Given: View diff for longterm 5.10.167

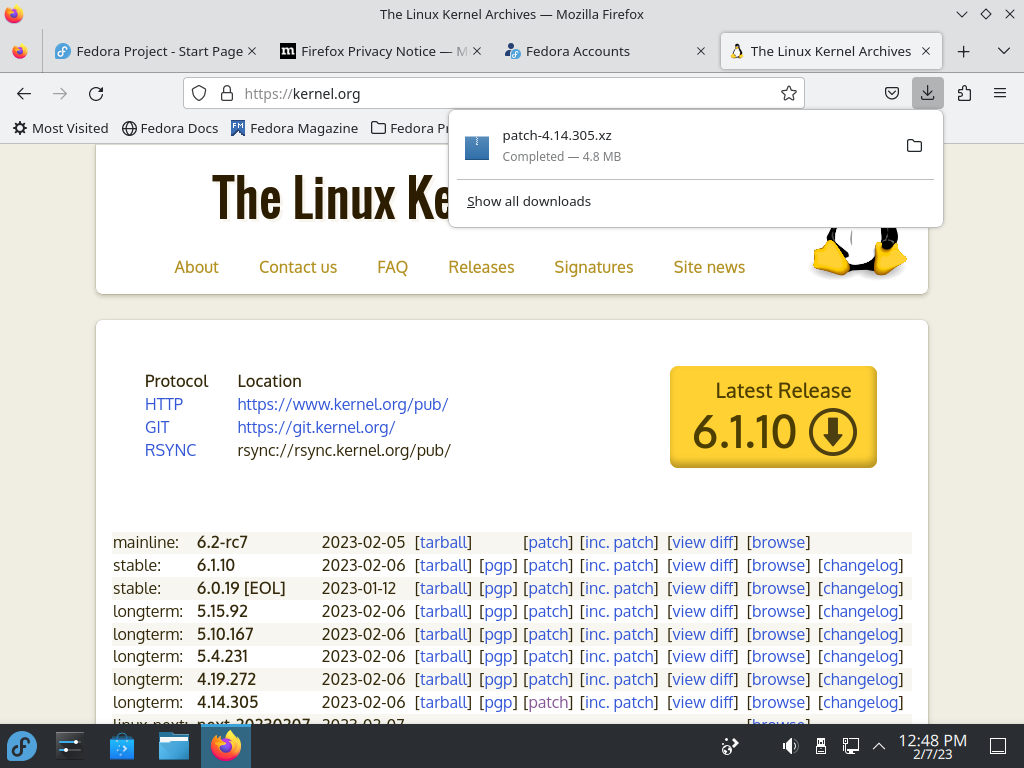Looking at the screenshot, I should (x=702, y=634).
